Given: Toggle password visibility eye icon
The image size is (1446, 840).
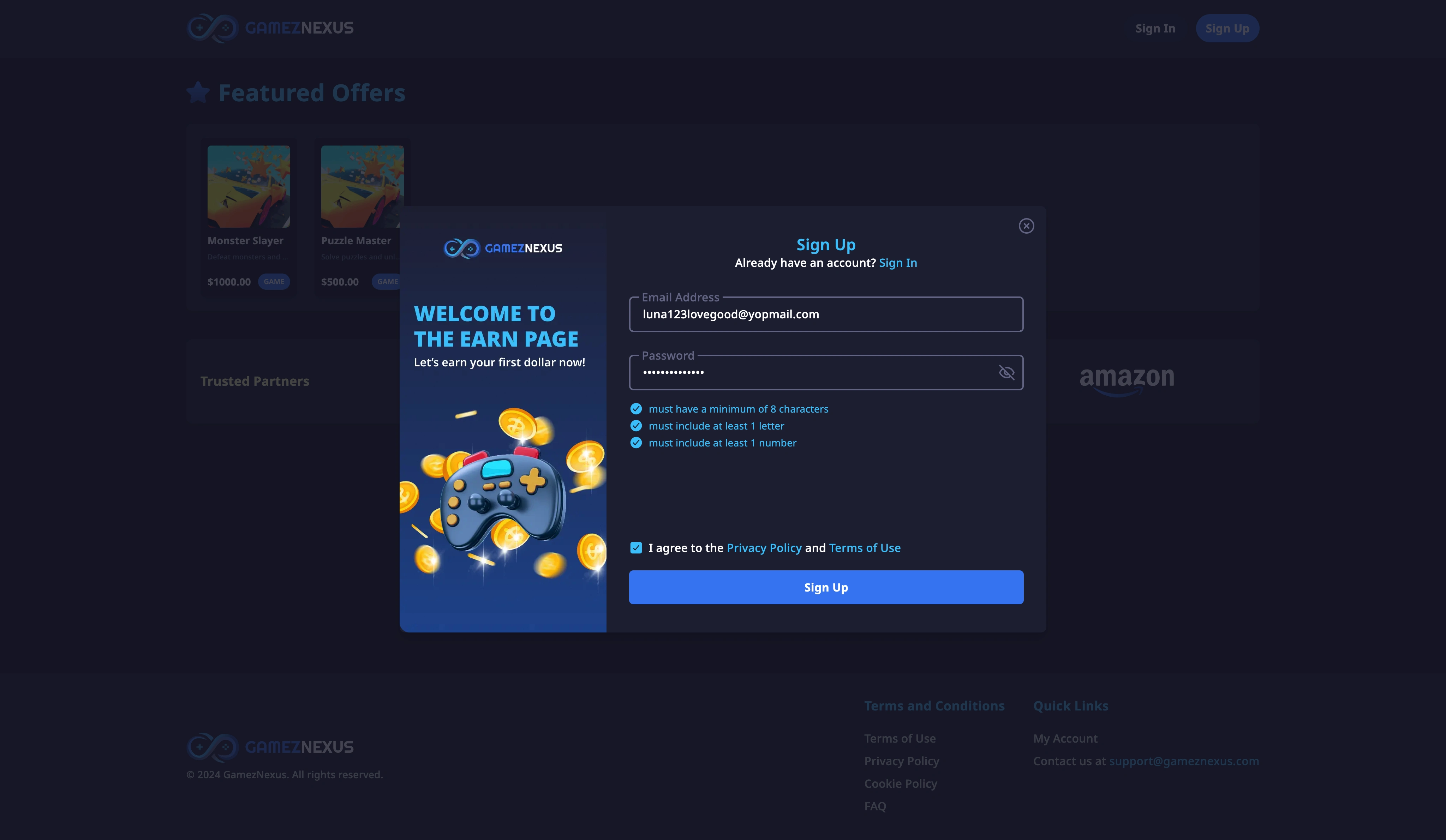Looking at the screenshot, I should 1006,372.
